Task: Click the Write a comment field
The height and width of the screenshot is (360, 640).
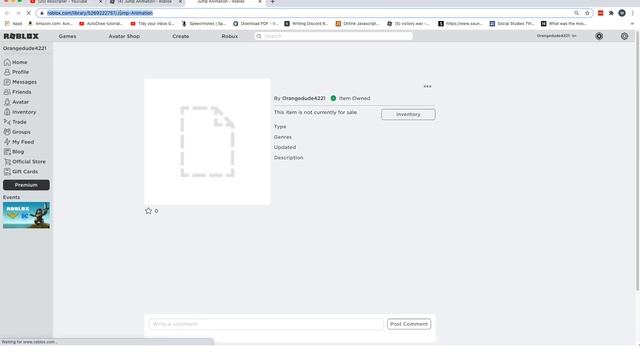Action: 266,324
